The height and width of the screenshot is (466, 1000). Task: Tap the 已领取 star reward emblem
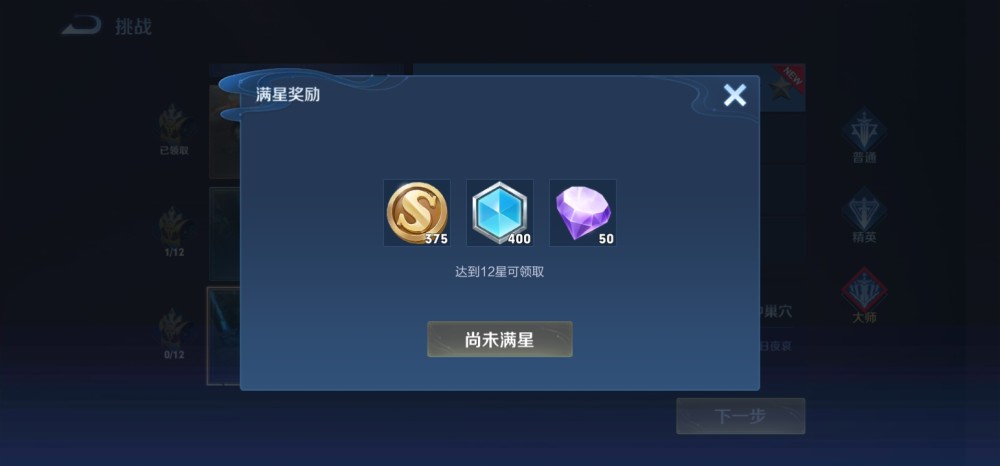click(x=174, y=129)
